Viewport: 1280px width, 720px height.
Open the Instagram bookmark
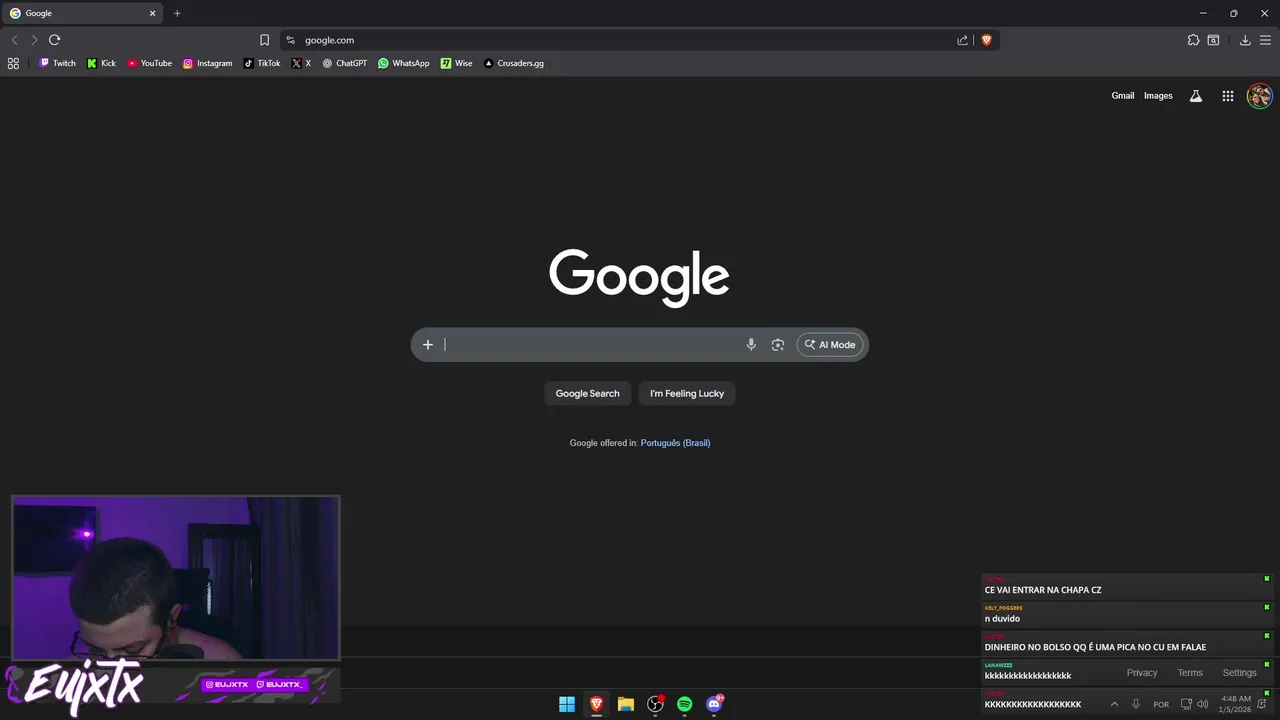(x=207, y=63)
